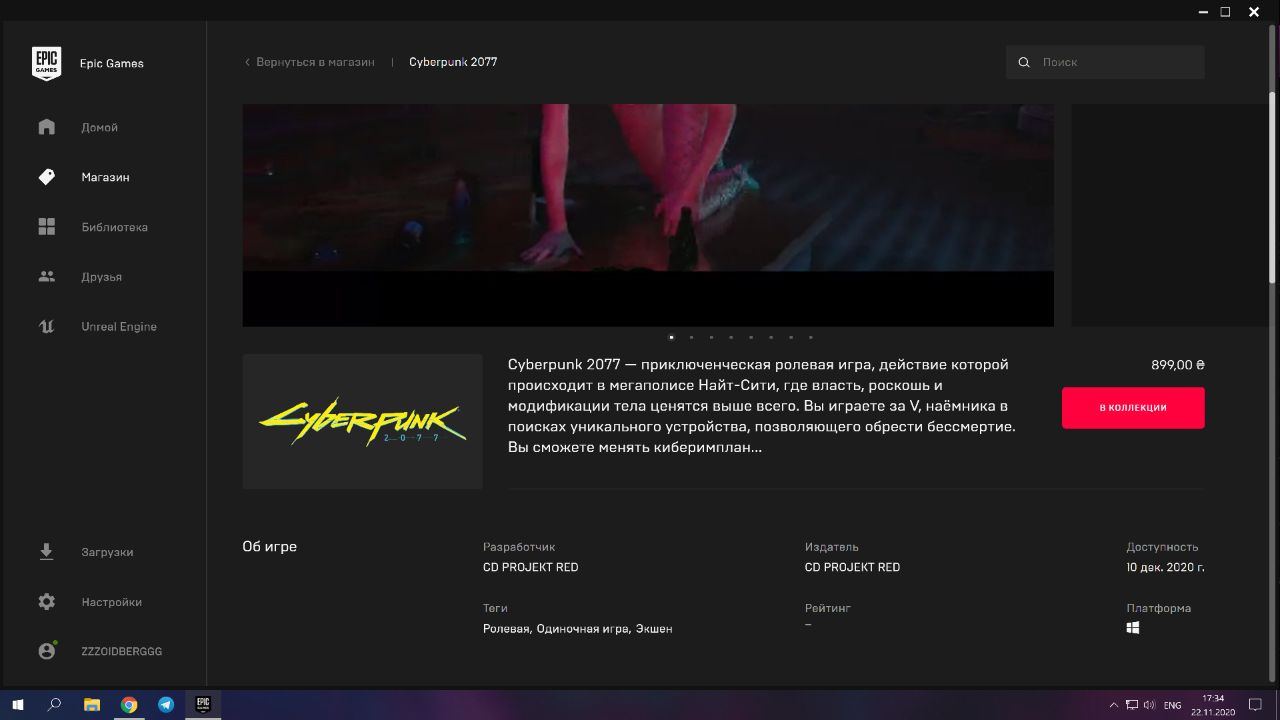Click the Store price tag icon
This screenshot has width=1280, height=720.
click(46, 177)
